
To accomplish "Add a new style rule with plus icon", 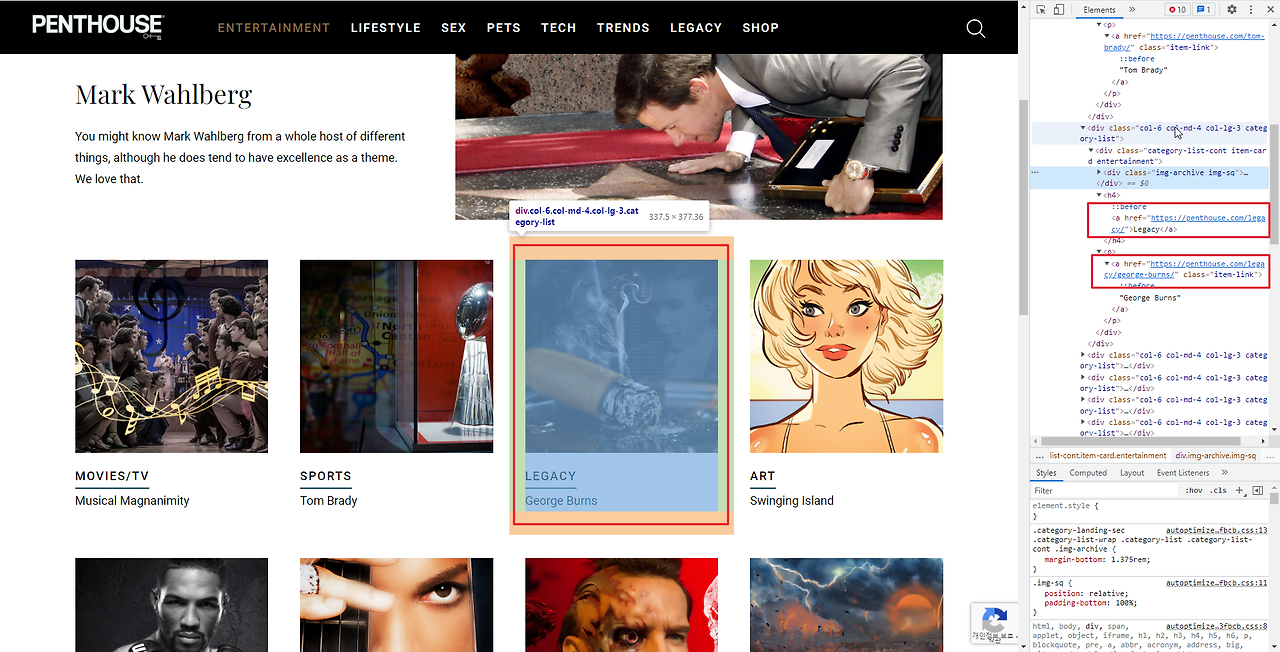I will 1239,491.
